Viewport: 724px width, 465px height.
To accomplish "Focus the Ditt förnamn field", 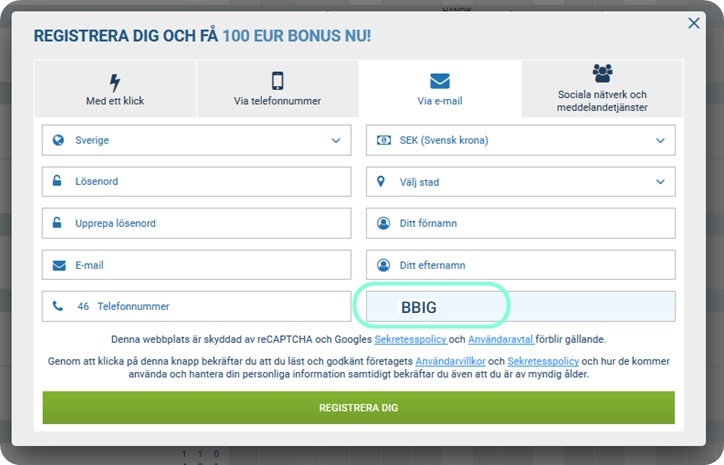I will [521, 223].
